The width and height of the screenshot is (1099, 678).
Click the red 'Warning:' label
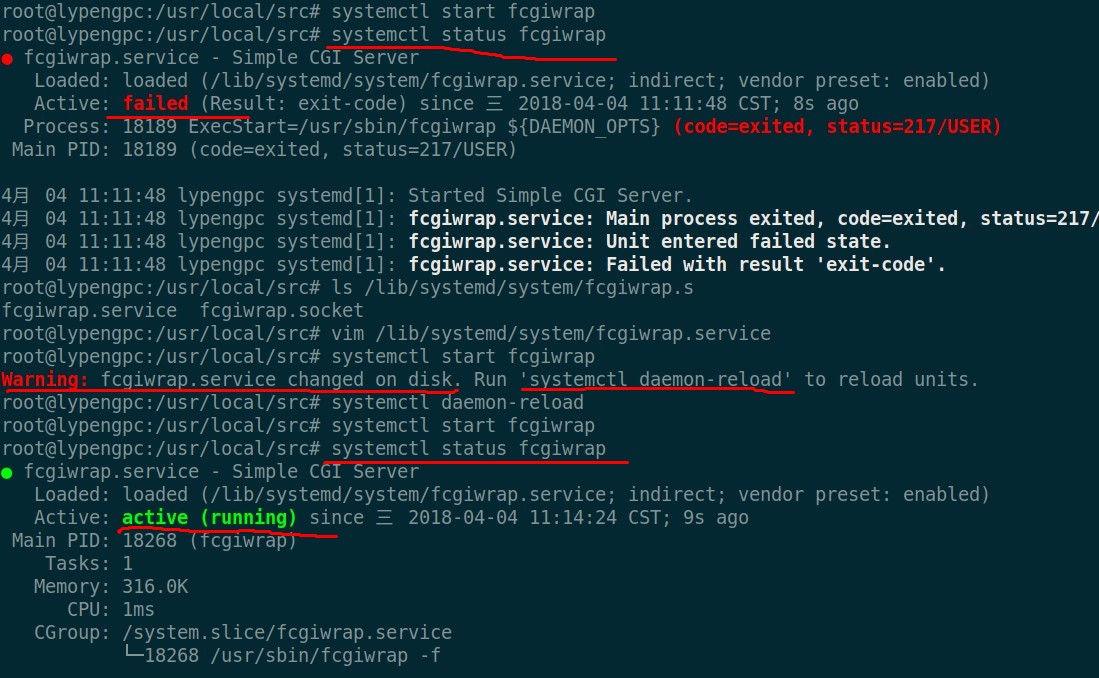[45, 380]
